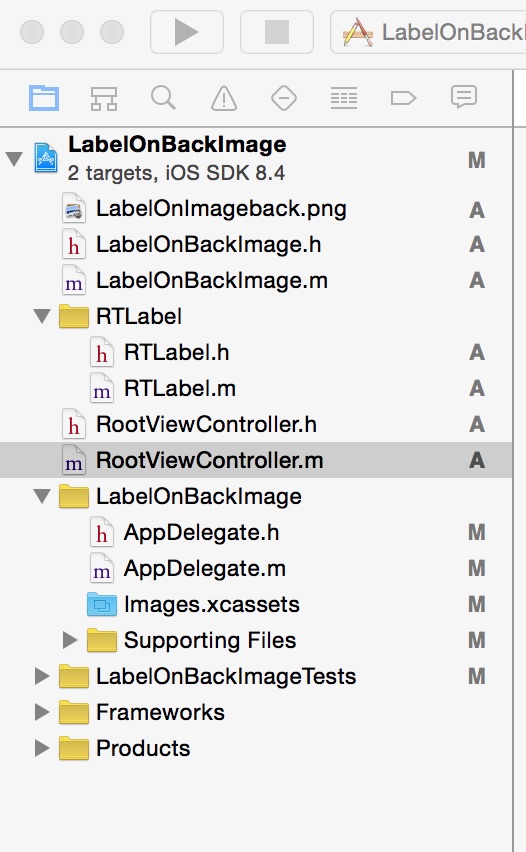Open the Project navigator folder icon
Screen dimensions: 526x852
43,98
